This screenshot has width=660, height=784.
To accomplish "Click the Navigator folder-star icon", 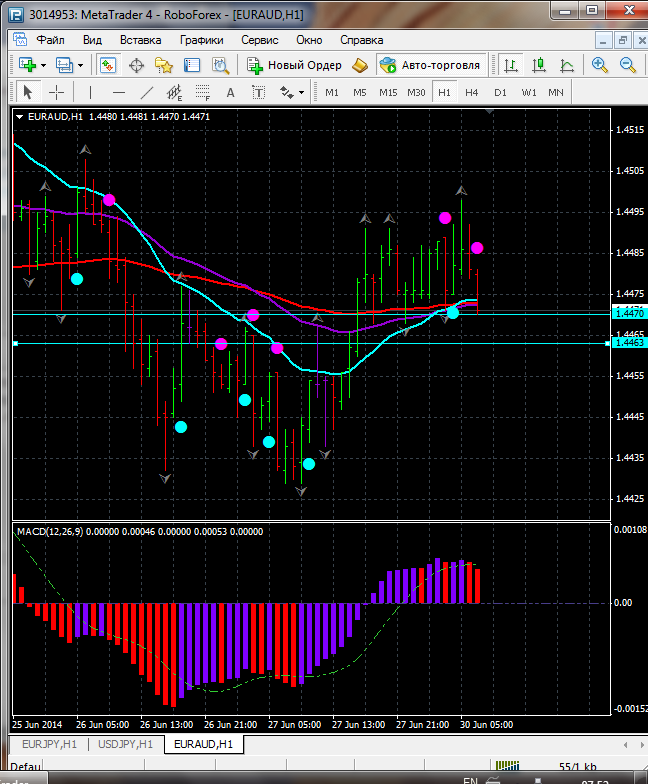I will [164, 65].
